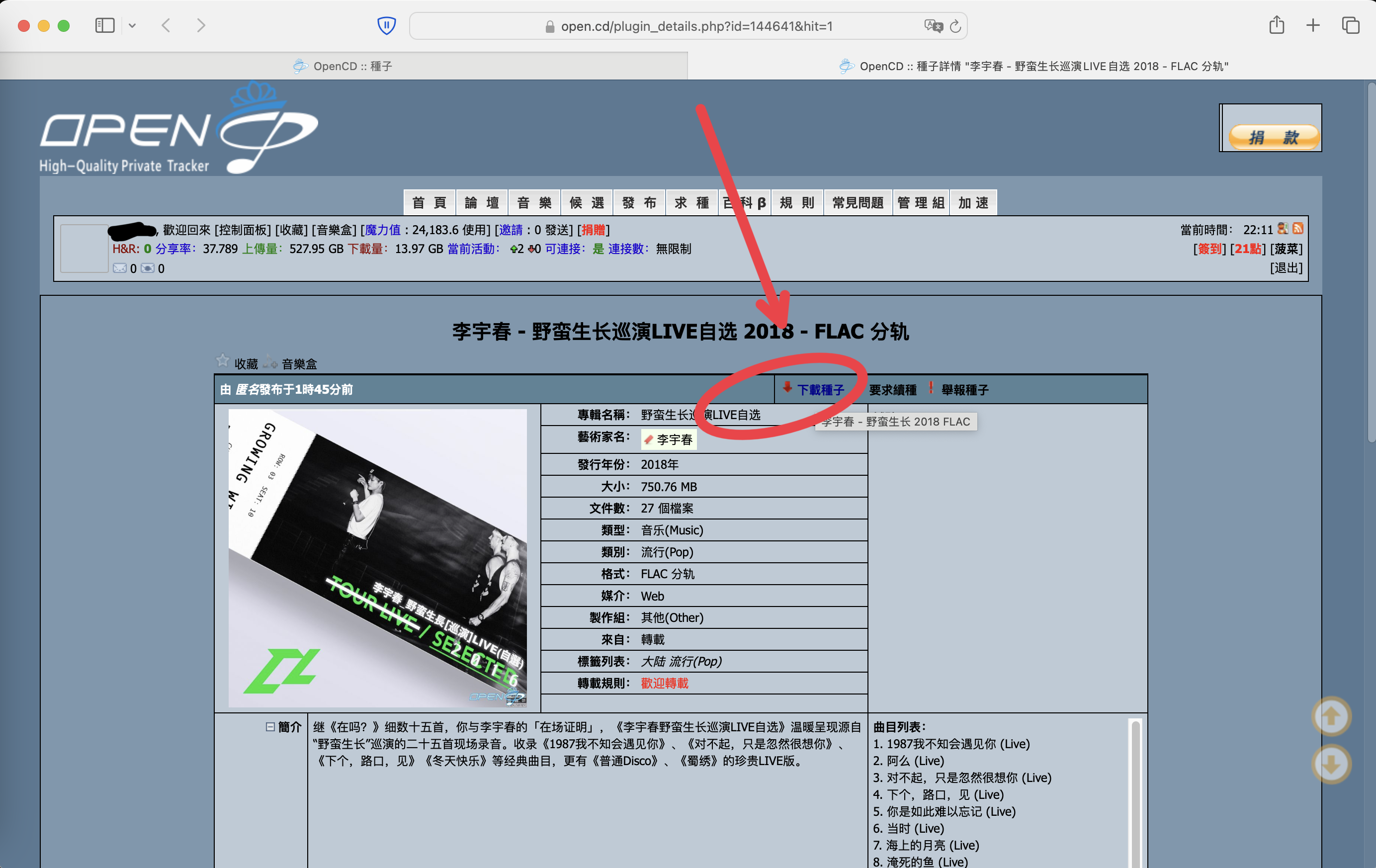
Task: Click the translate page icon
Action: pyautogui.click(x=933, y=26)
